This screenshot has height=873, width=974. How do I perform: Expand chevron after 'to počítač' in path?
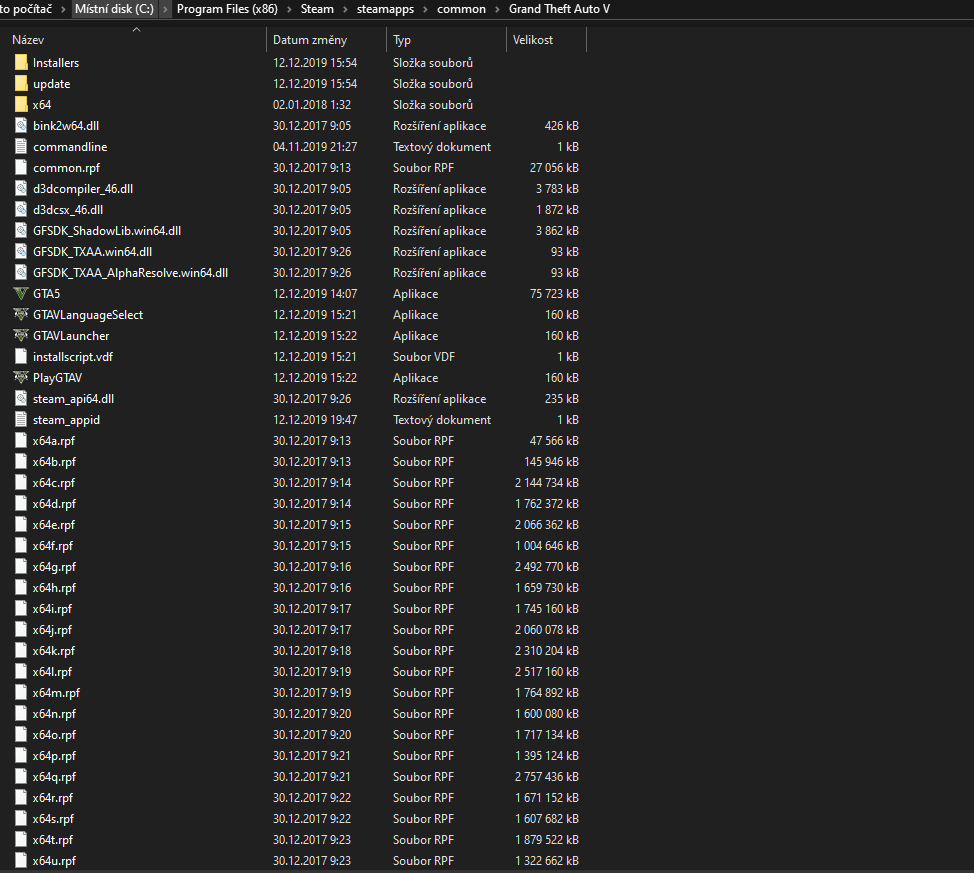(63, 9)
